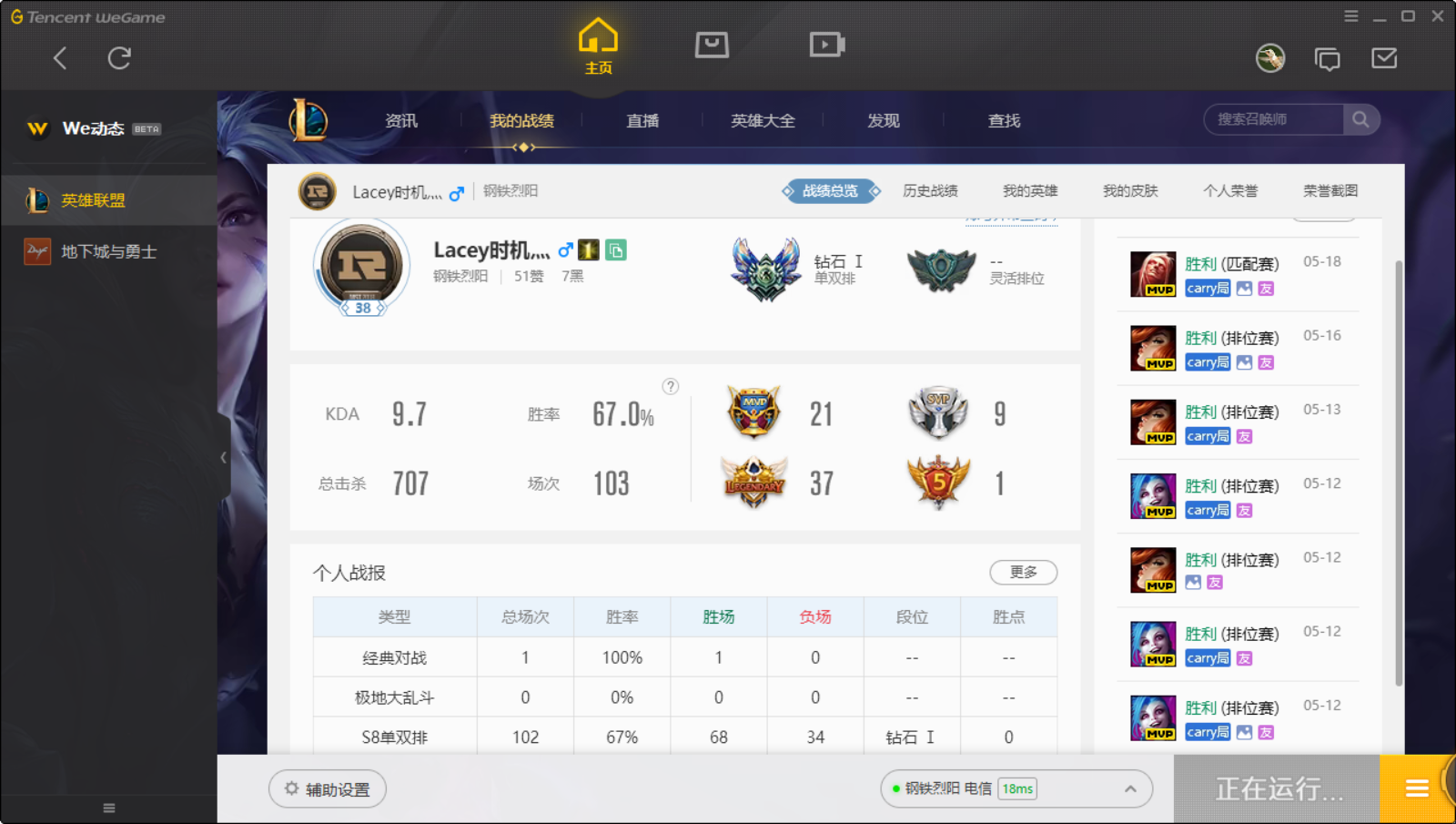Click the 经典对战 table row
Viewport: 1456px width, 824px height.
pyautogui.click(x=685, y=657)
